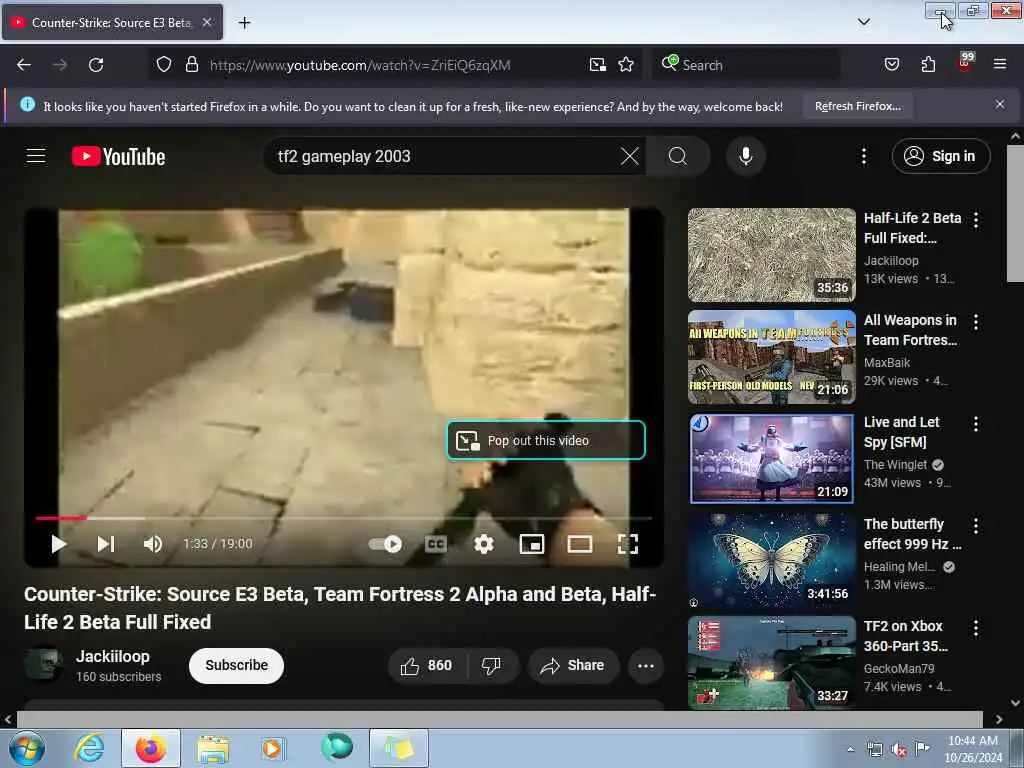
Task: Reload the current page
Action: coord(96,65)
